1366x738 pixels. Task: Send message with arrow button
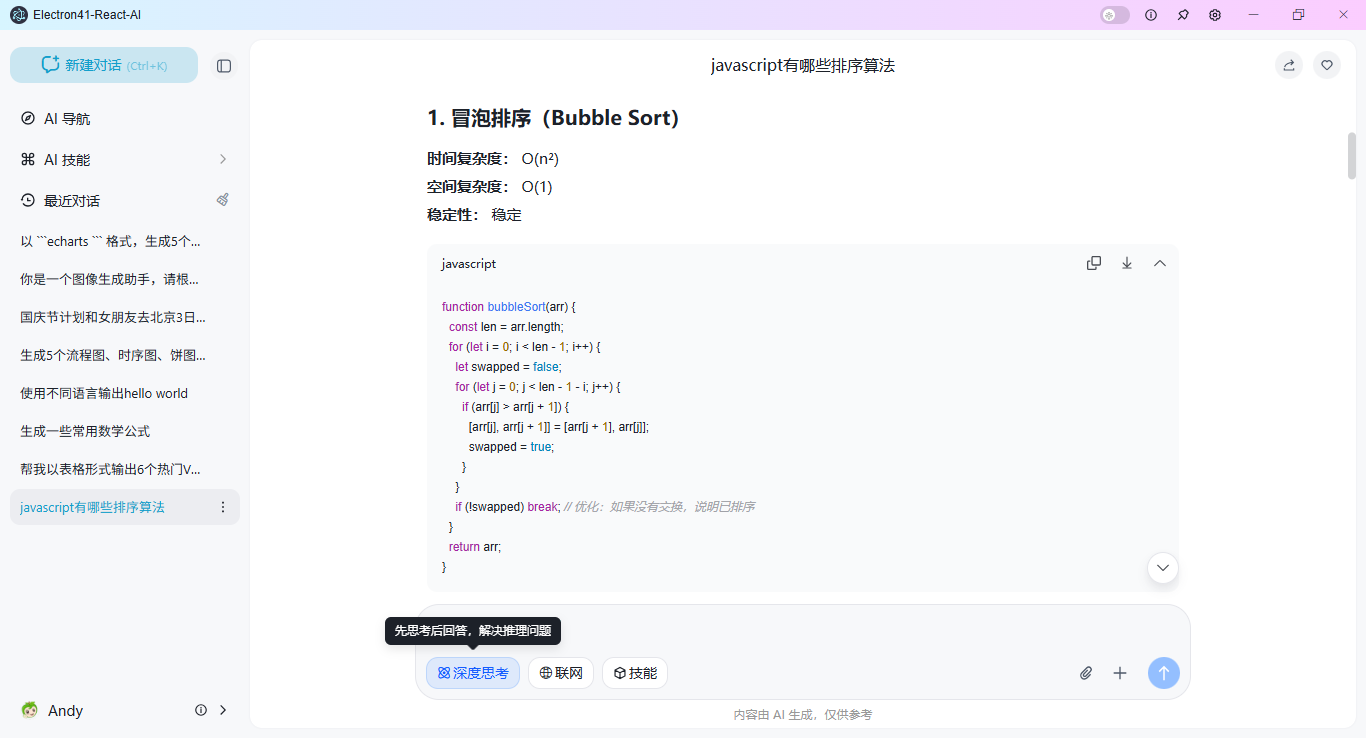(x=1164, y=673)
